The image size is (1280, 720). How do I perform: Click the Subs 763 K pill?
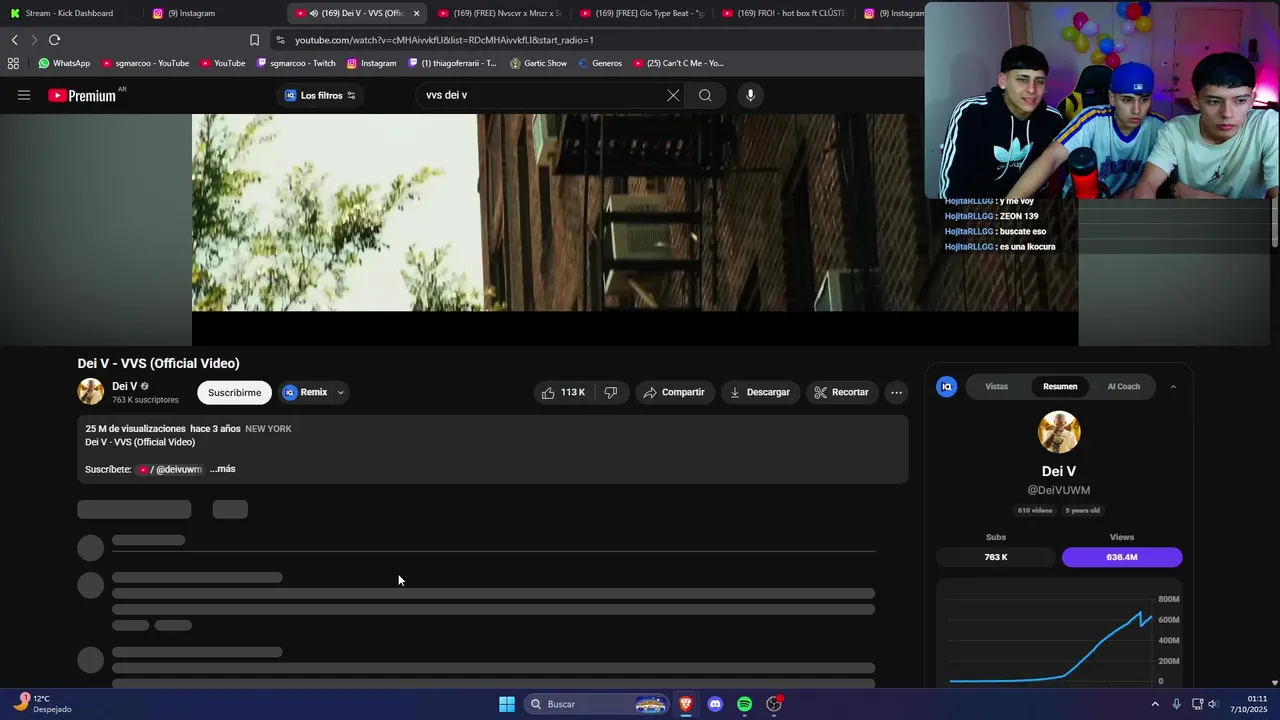coord(996,557)
